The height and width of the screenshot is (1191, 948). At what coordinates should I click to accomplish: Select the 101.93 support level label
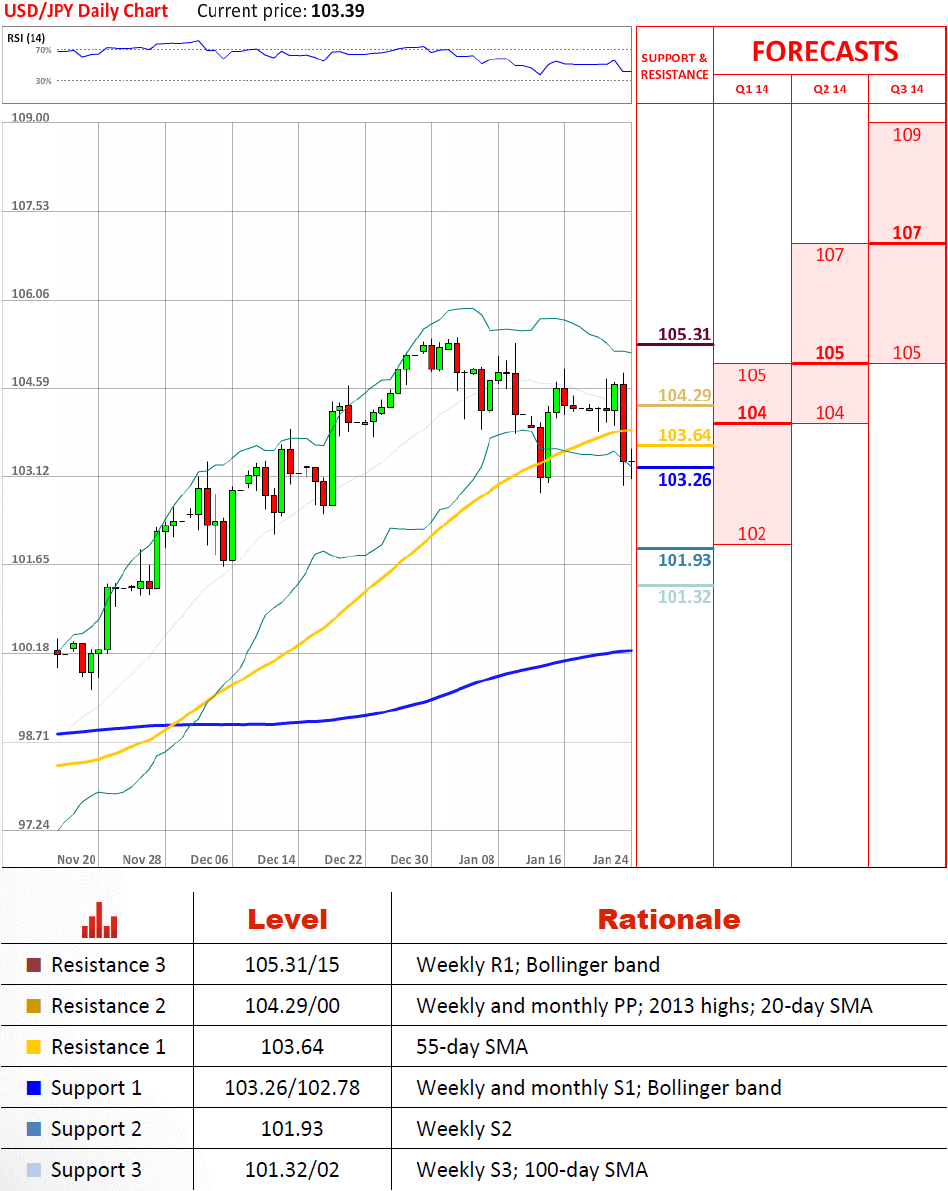pos(684,560)
